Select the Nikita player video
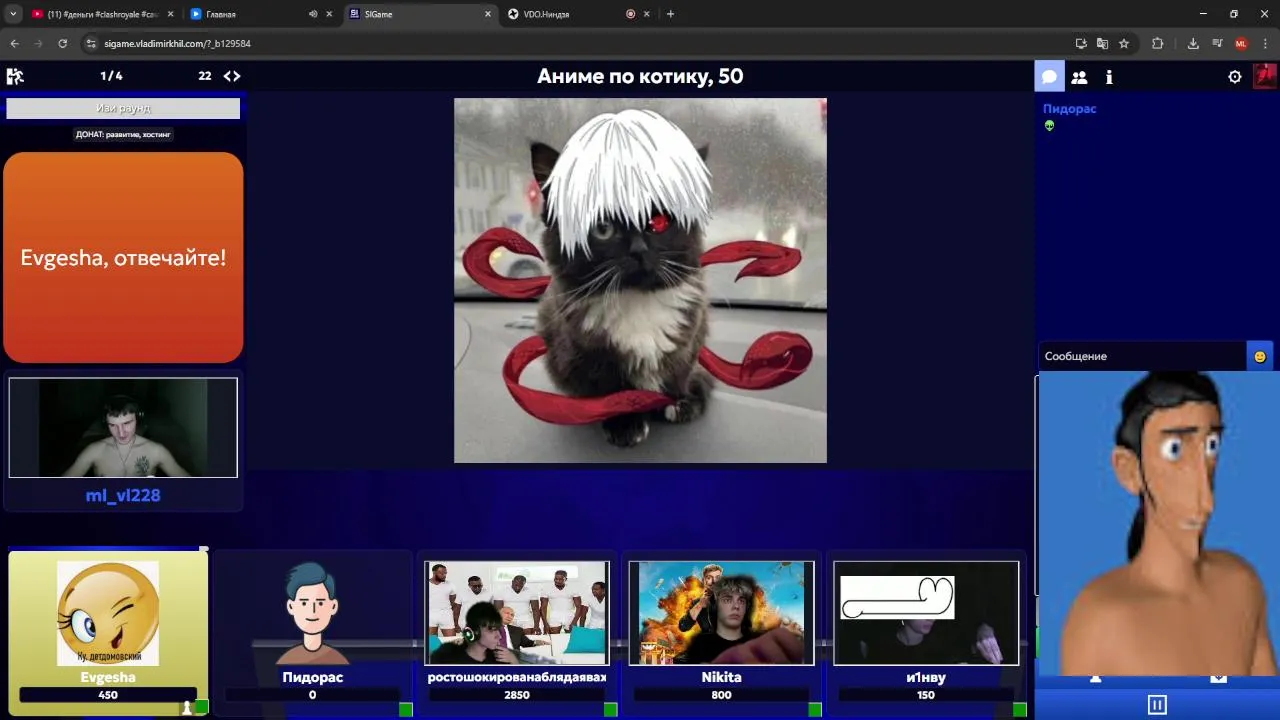Screen dimensions: 1280x720 [x=721, y=612]
